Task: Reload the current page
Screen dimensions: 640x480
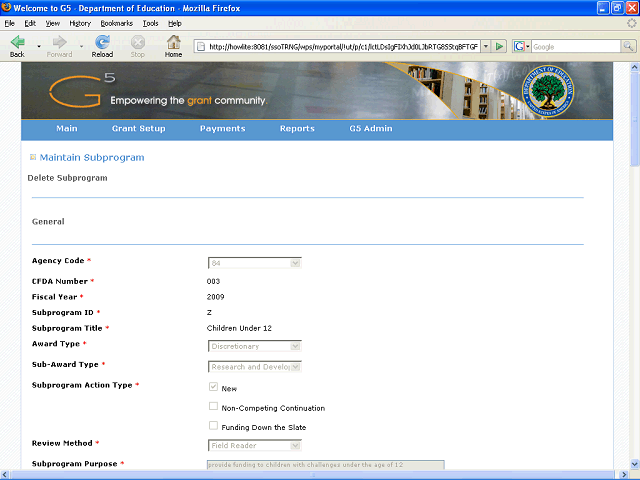Action: click(102, 42)
